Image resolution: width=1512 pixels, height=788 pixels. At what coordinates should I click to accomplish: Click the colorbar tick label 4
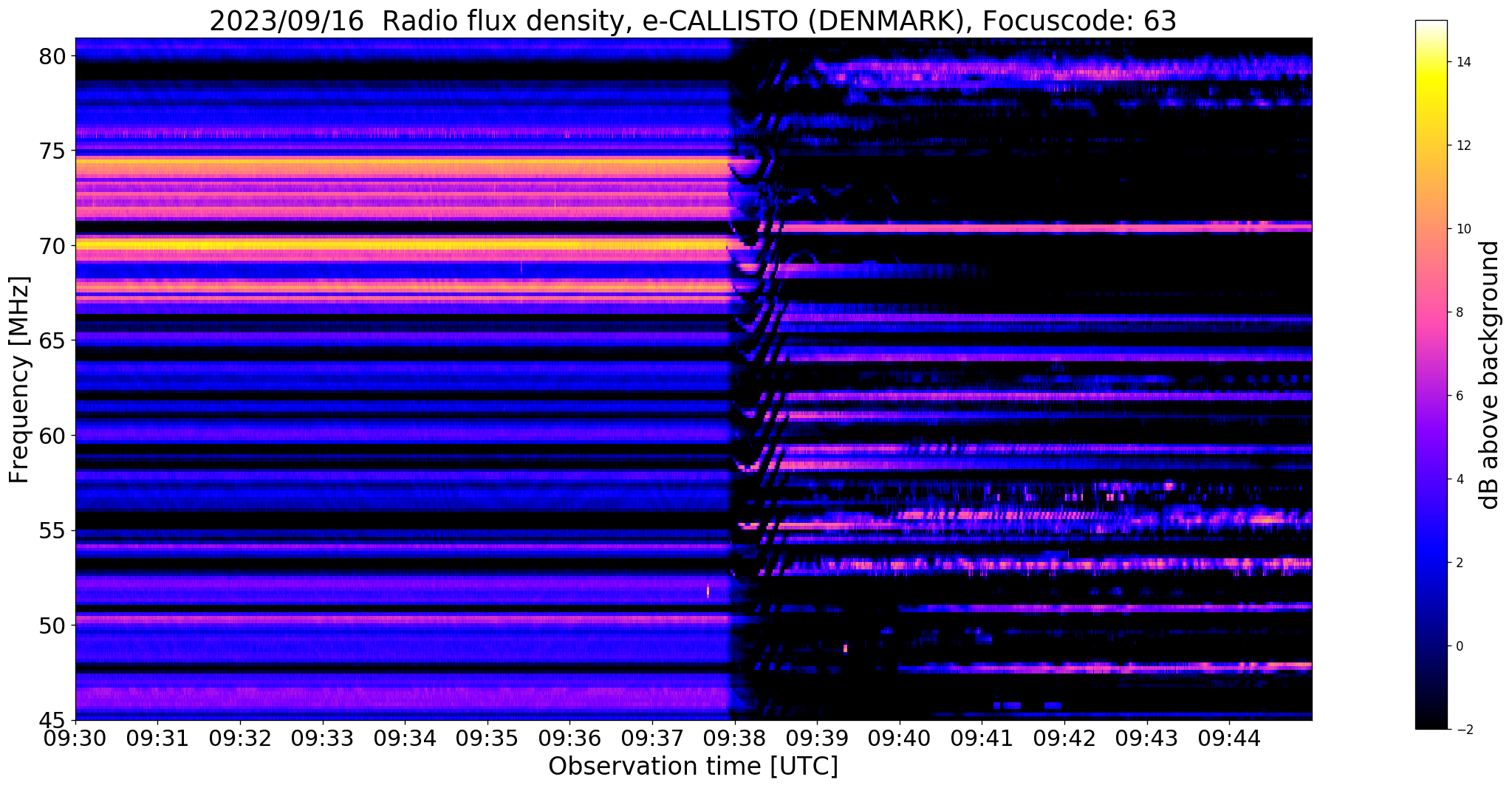[1459, 479]
